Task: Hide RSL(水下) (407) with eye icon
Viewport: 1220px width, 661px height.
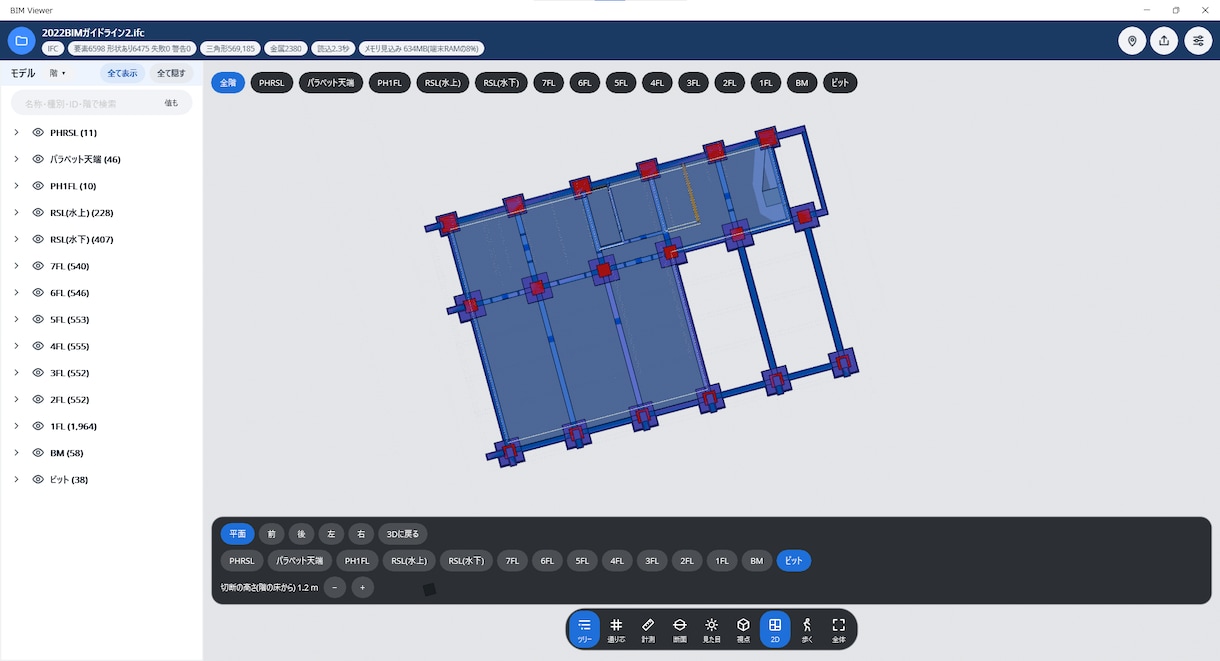Action: (38, 239)
